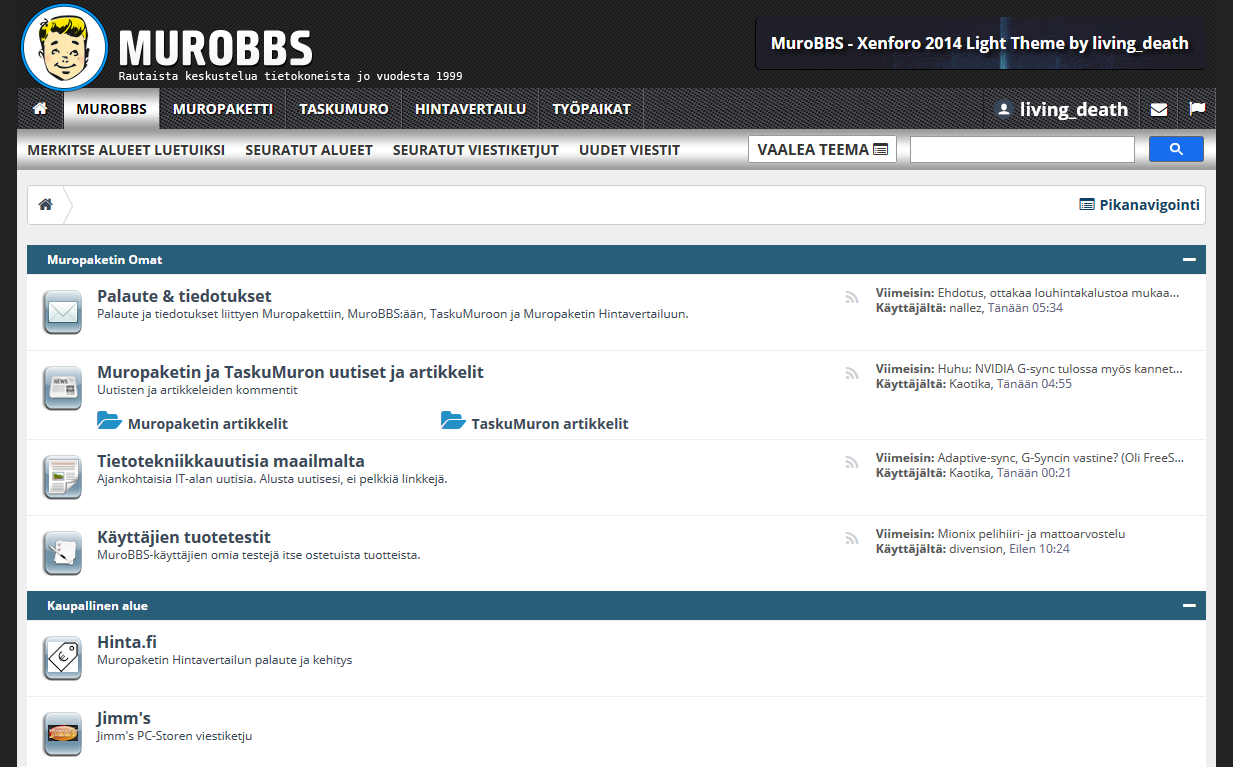The width and height of the screenshot is (1233, 767).
Task: Switch theme with VAALEA TEEMA button
Action: coord(822,149)
